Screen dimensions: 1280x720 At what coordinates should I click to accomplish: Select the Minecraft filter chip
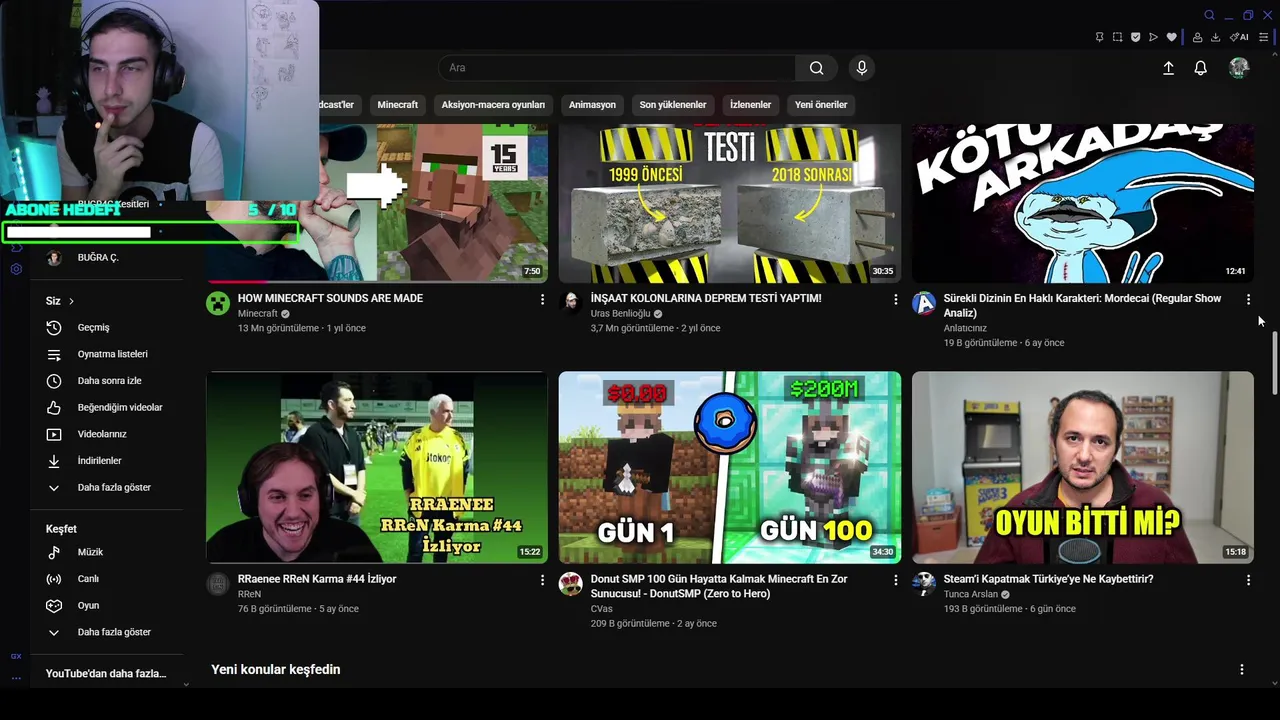(x=398, y=105)
